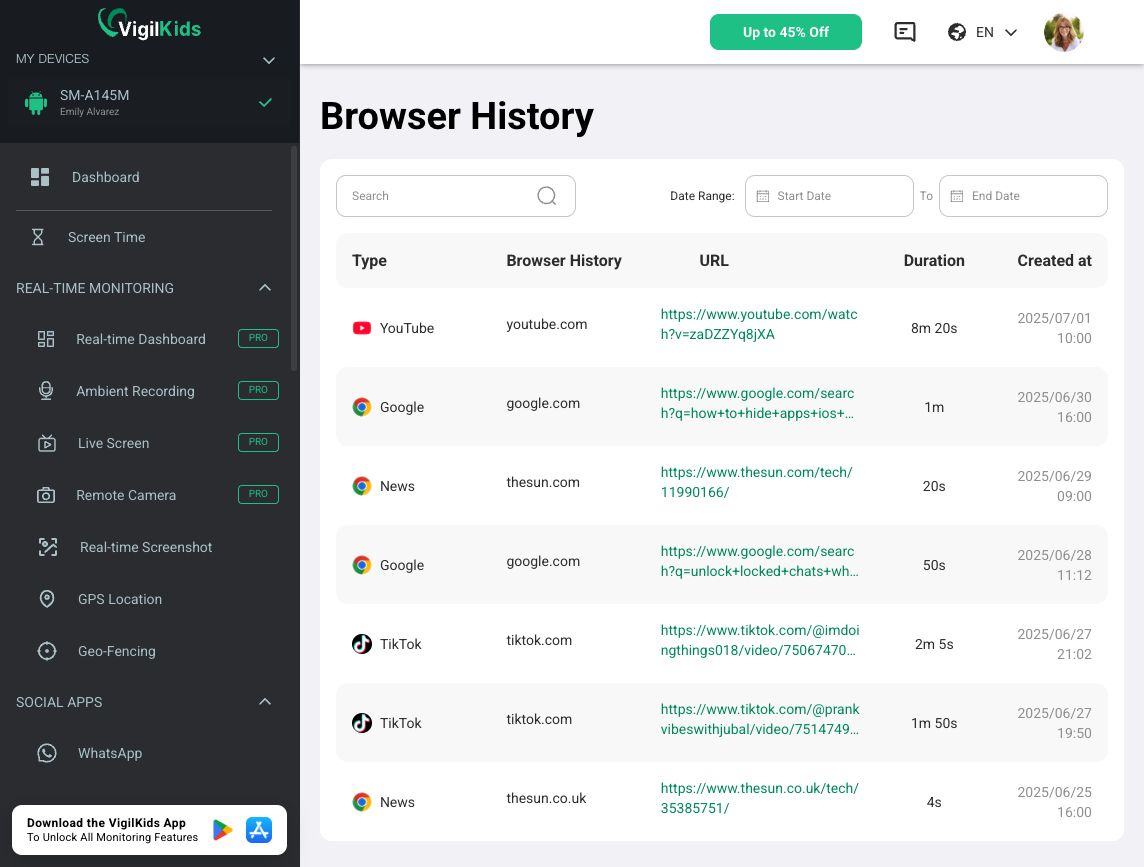Click the Dashboard grid icon
Screen dimensions: 1144x867
click(x=40, y=177)
